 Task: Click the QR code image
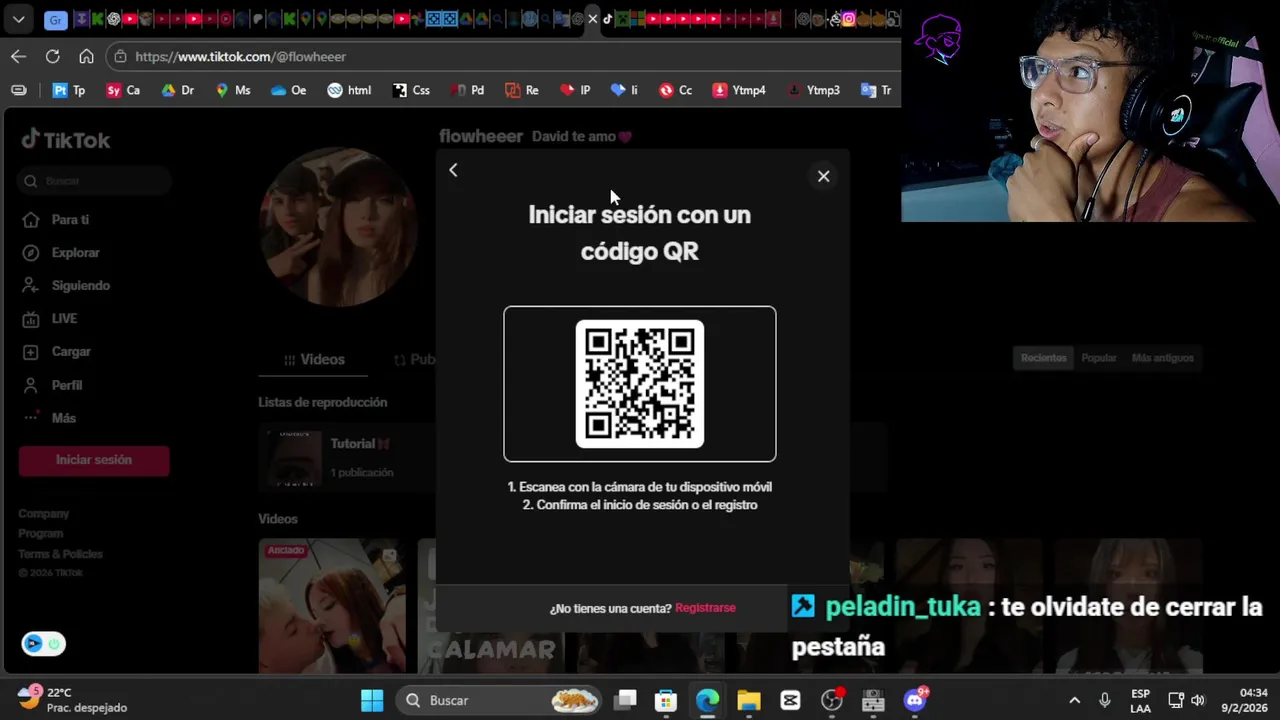(640, 384)
